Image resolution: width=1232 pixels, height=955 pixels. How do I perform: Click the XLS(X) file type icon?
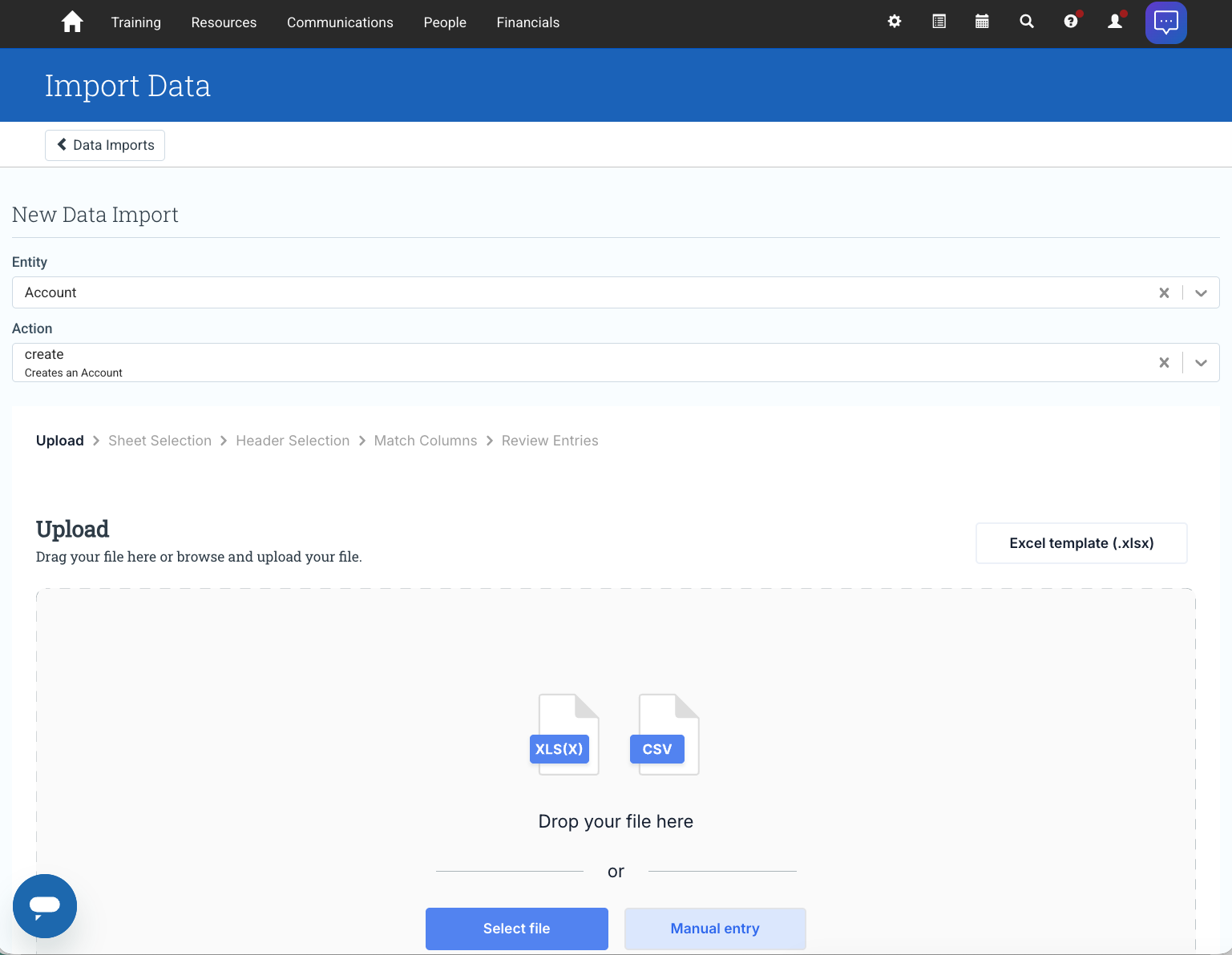click(564, 735)
